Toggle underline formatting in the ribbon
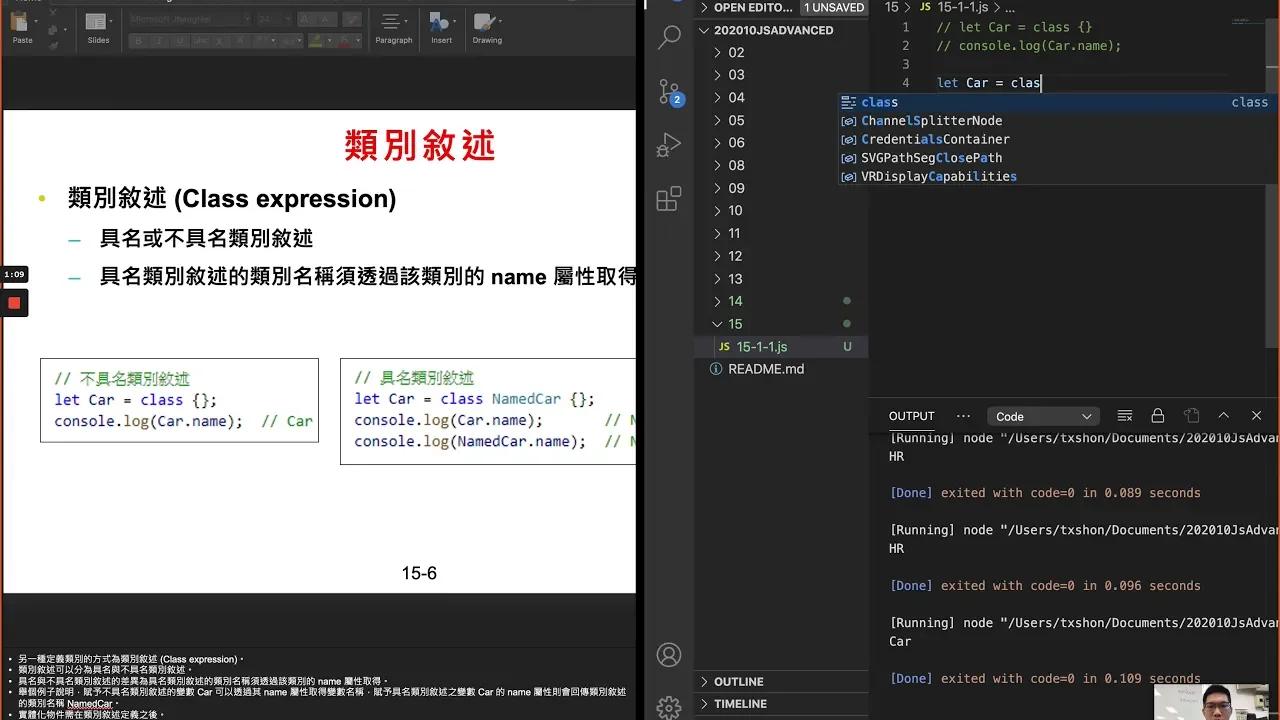Image resolution: width=1280 pixels, height=720 pixels. point(180,40)
